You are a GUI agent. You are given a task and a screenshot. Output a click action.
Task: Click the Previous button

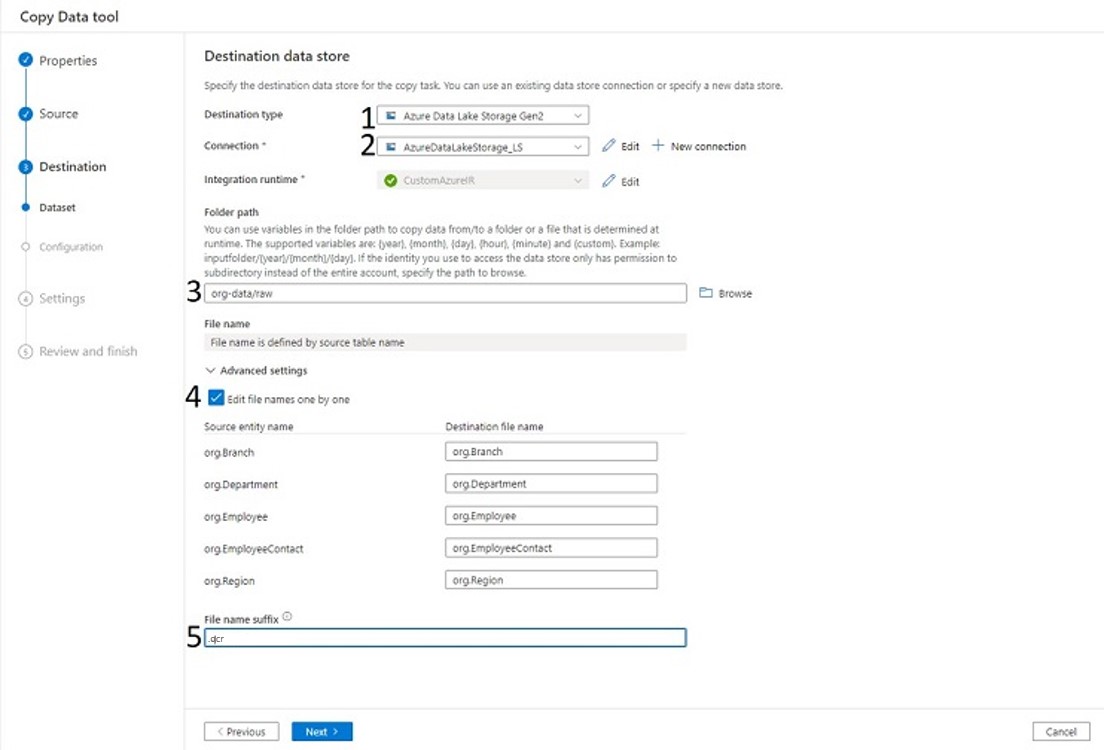[x=241, y=732]
